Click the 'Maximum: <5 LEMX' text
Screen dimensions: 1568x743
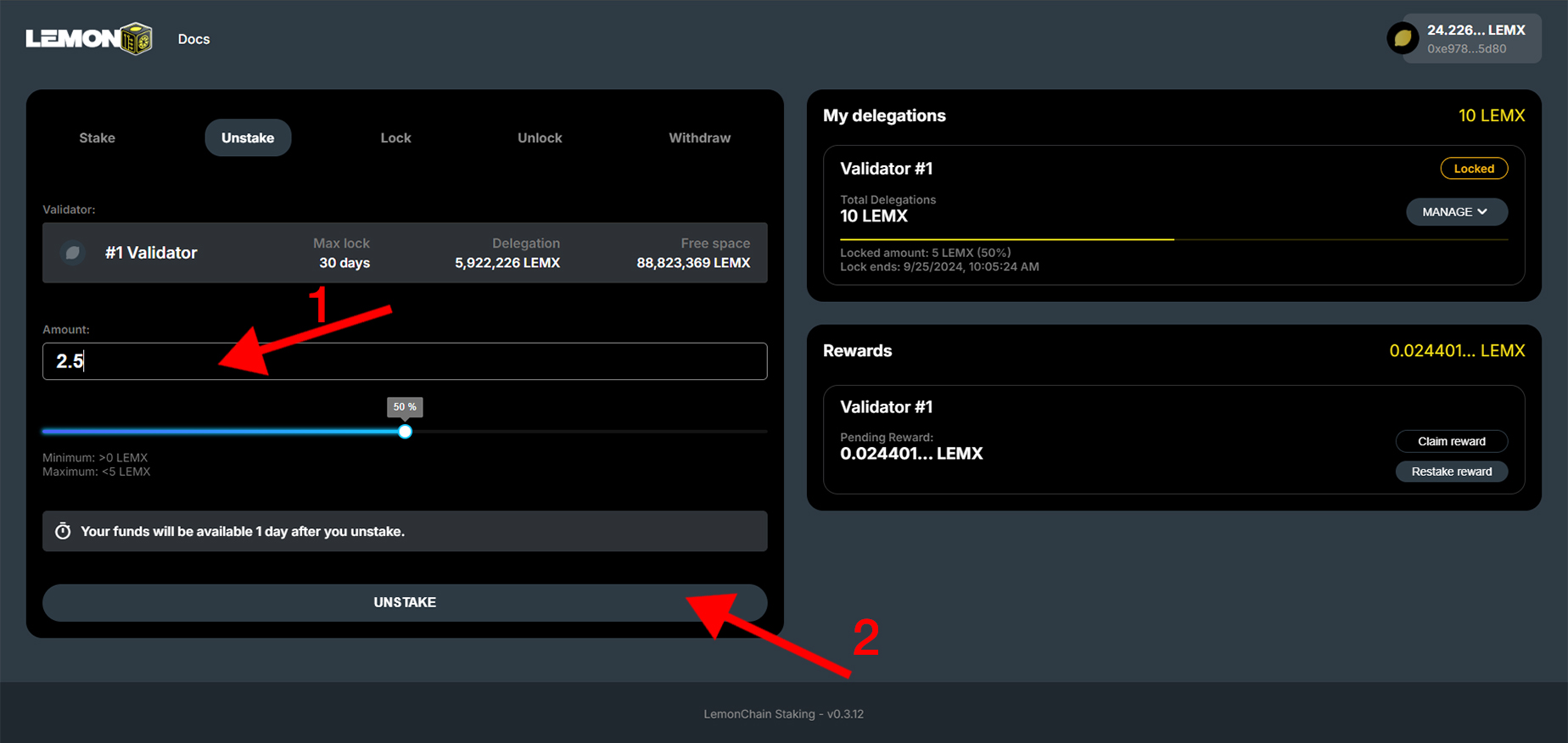(x=96, y=472)
